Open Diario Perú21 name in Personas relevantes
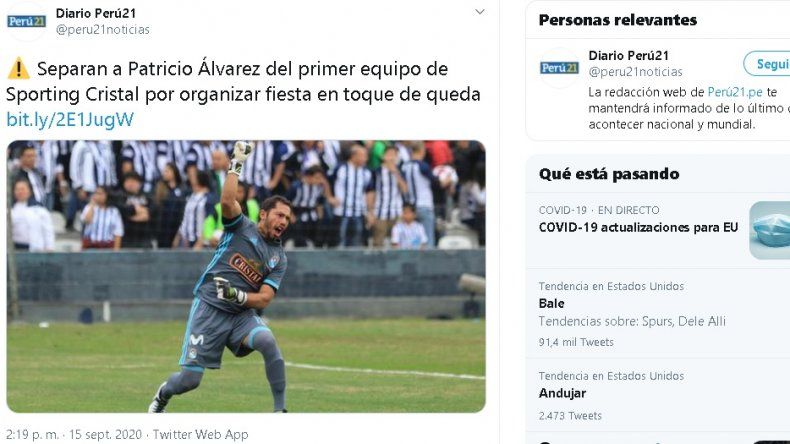The height and width of the screenshot is (444, 790). 628,55
